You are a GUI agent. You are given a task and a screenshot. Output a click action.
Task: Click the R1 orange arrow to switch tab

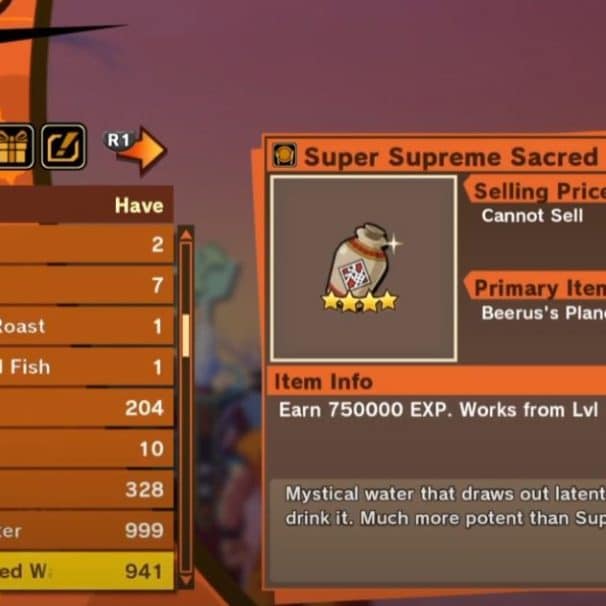(x=136, y=150)
